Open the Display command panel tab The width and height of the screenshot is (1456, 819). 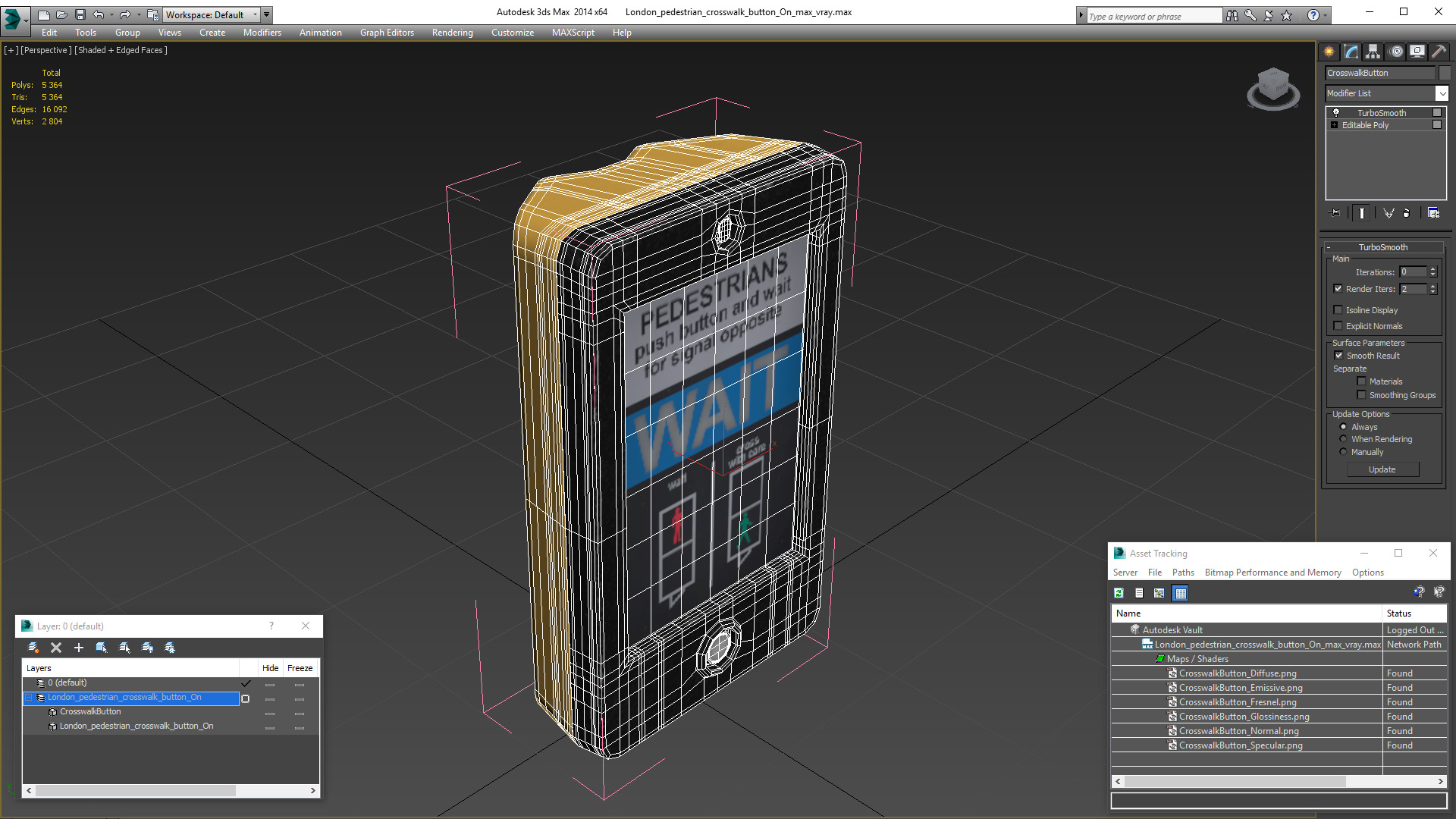point(1417,52)
